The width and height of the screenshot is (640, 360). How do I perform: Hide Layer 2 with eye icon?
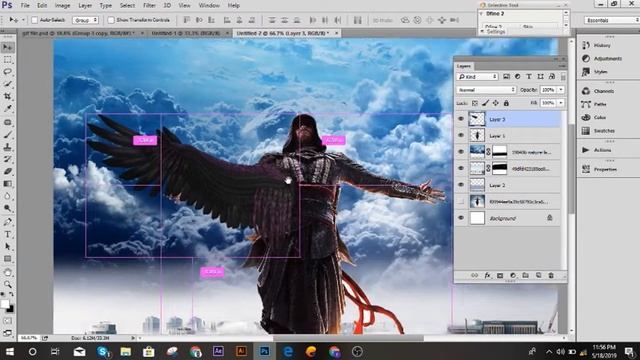[x=461, y=185]
